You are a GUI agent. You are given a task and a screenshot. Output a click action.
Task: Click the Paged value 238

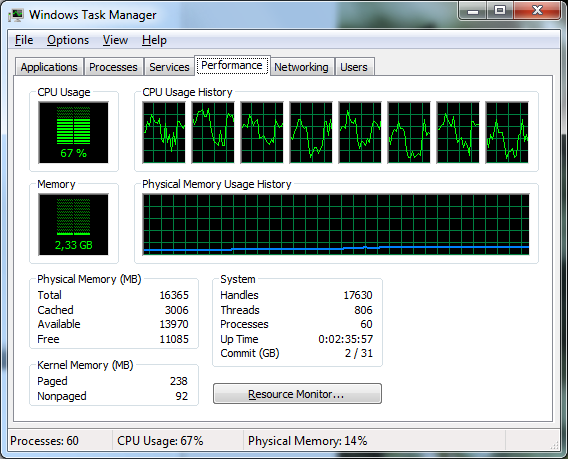pos(179,381)
